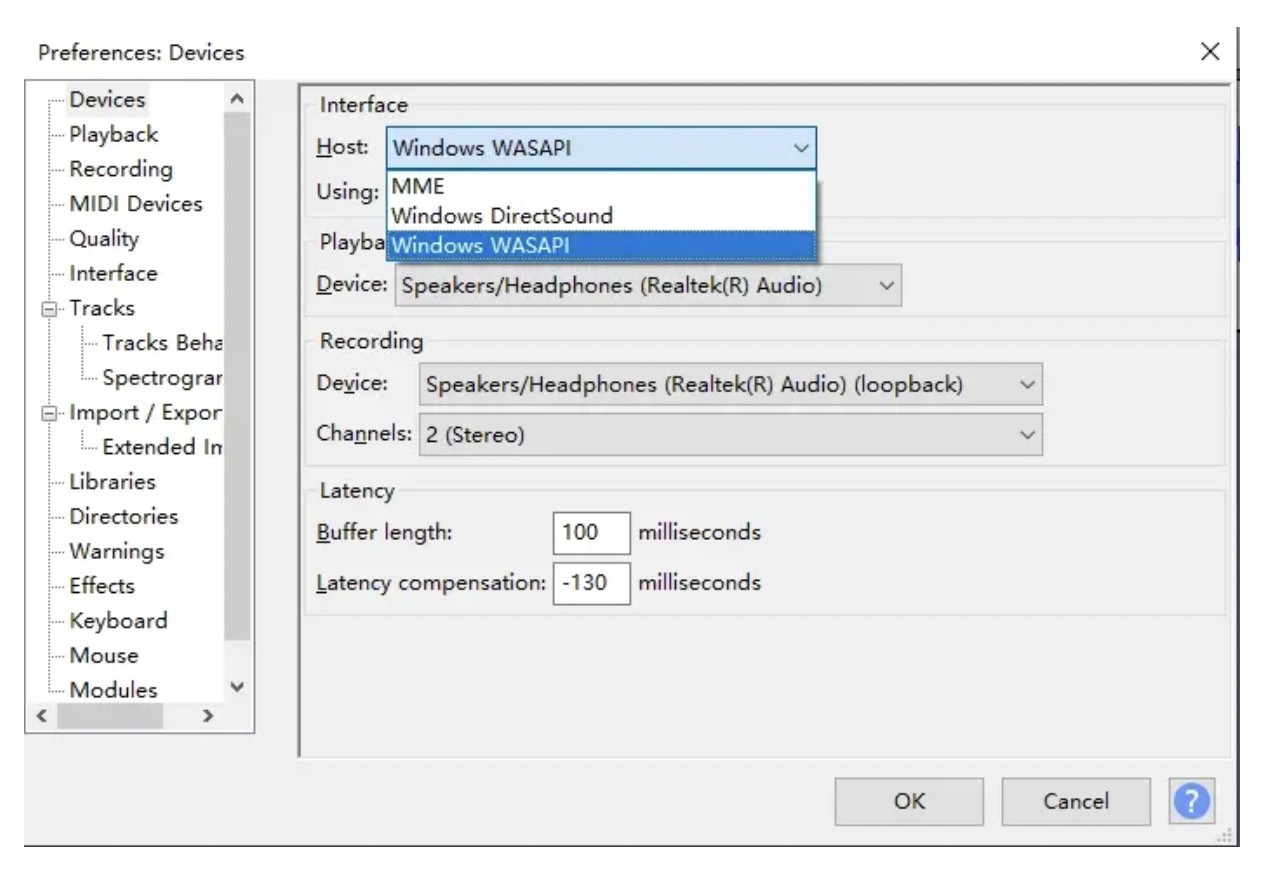The image size is (1266, 870).
Task: Open the Warnings preferences page
Action: pos(116,551)
